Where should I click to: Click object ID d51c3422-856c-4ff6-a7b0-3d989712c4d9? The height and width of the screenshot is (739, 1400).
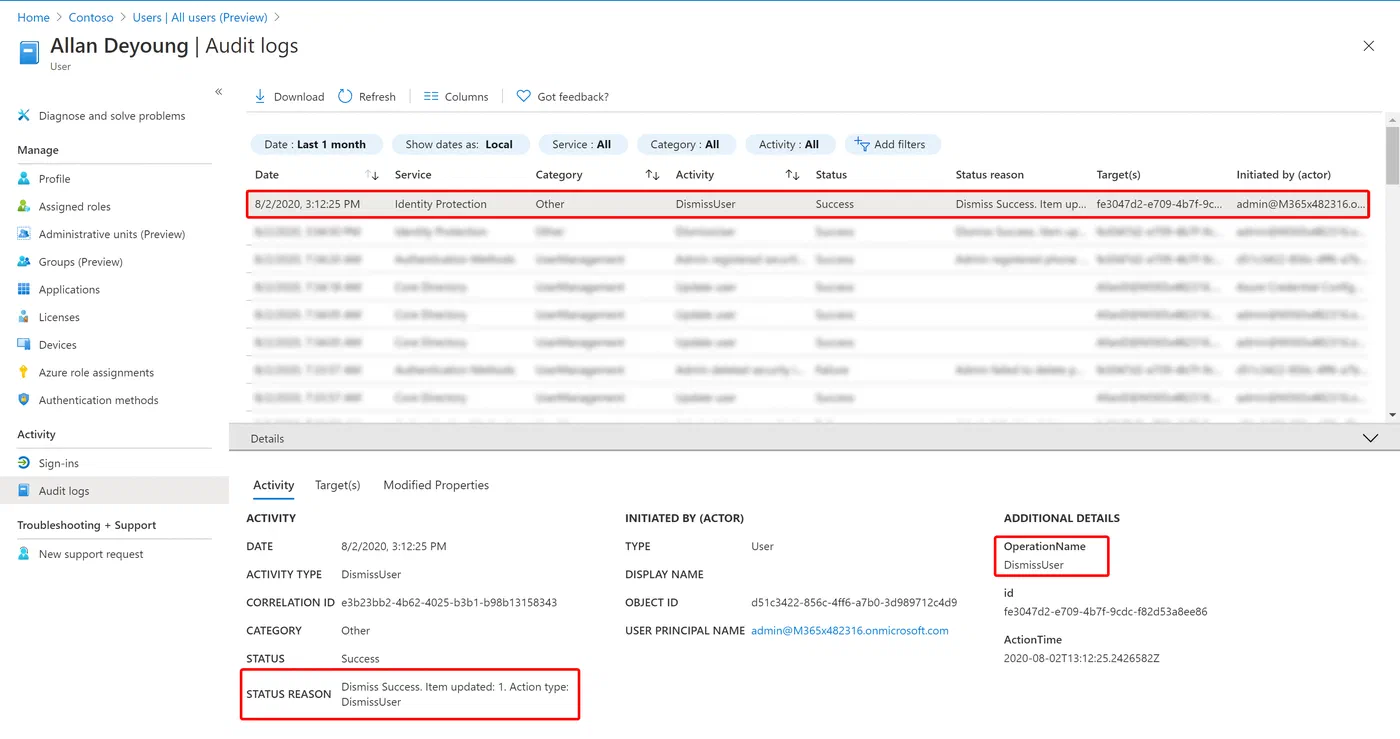click(x=854, y=603)
